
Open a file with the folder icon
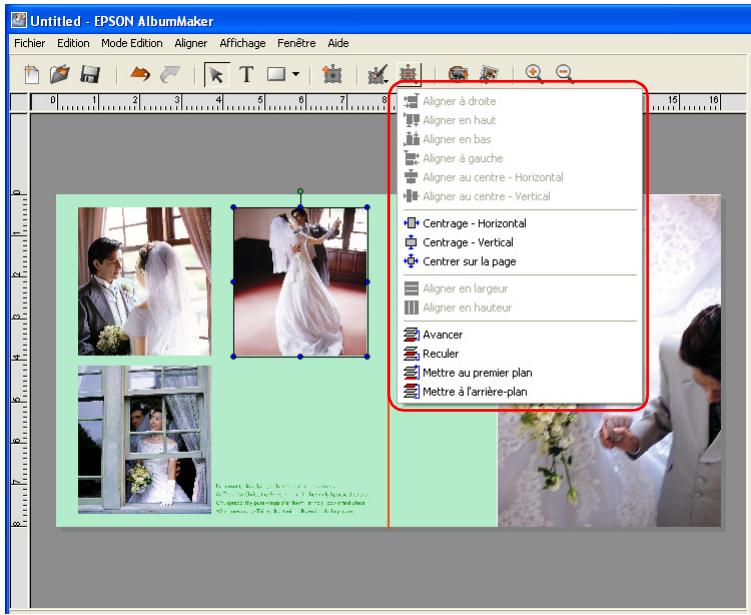(x=60, y=74)
